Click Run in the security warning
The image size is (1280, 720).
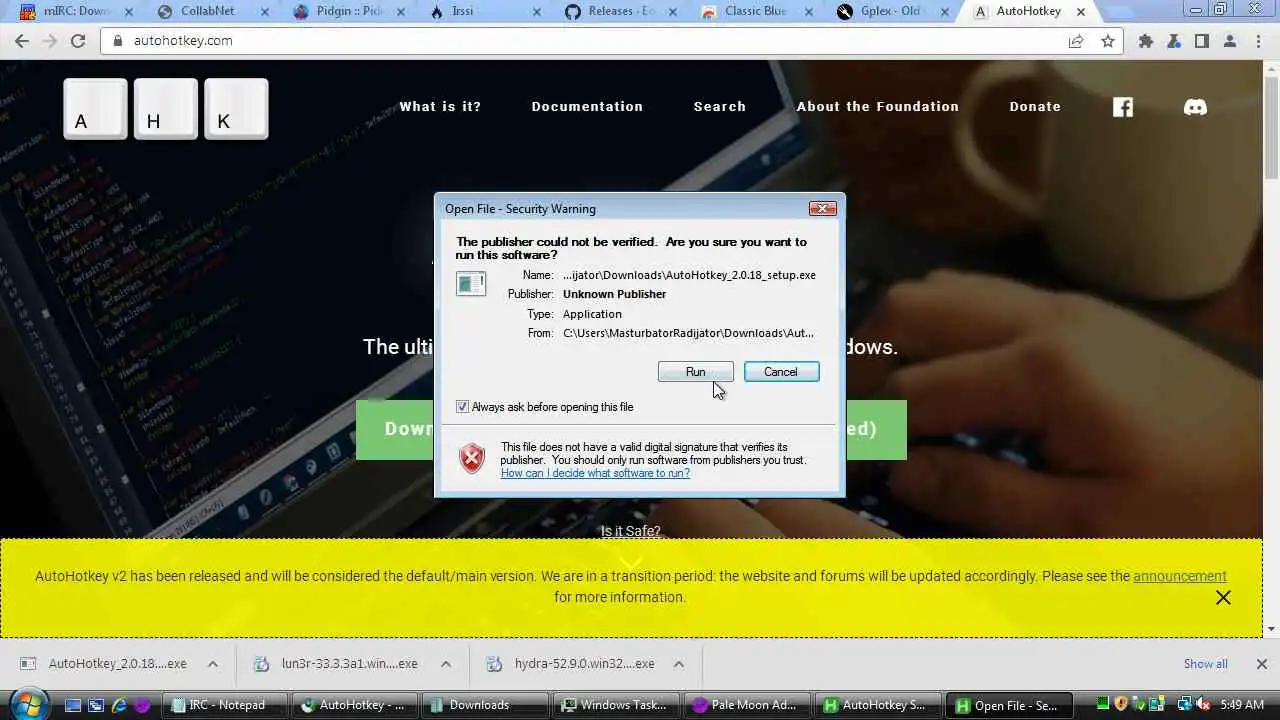[x=696, y=372]
